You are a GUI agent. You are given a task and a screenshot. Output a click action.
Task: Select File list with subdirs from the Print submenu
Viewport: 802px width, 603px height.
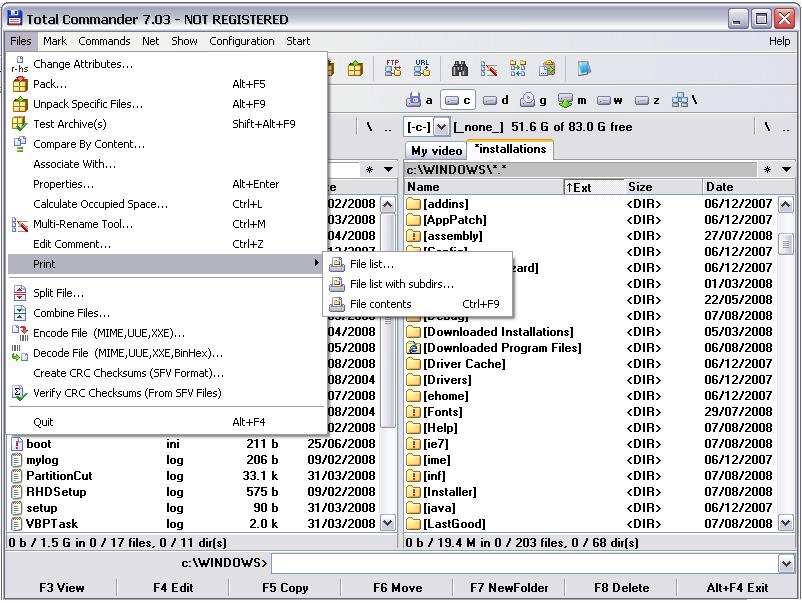[x=401, y=284]
